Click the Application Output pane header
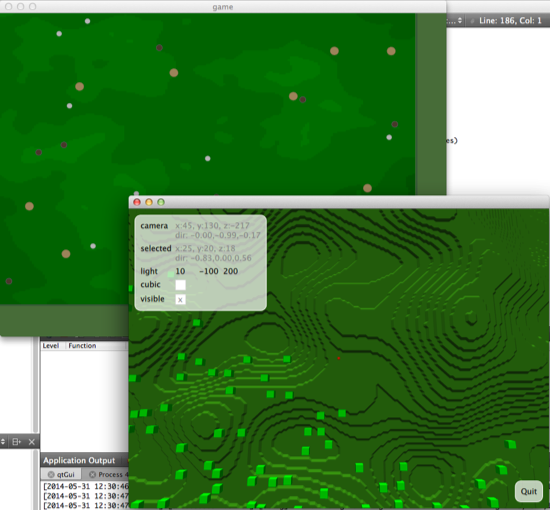 point(79,460)
